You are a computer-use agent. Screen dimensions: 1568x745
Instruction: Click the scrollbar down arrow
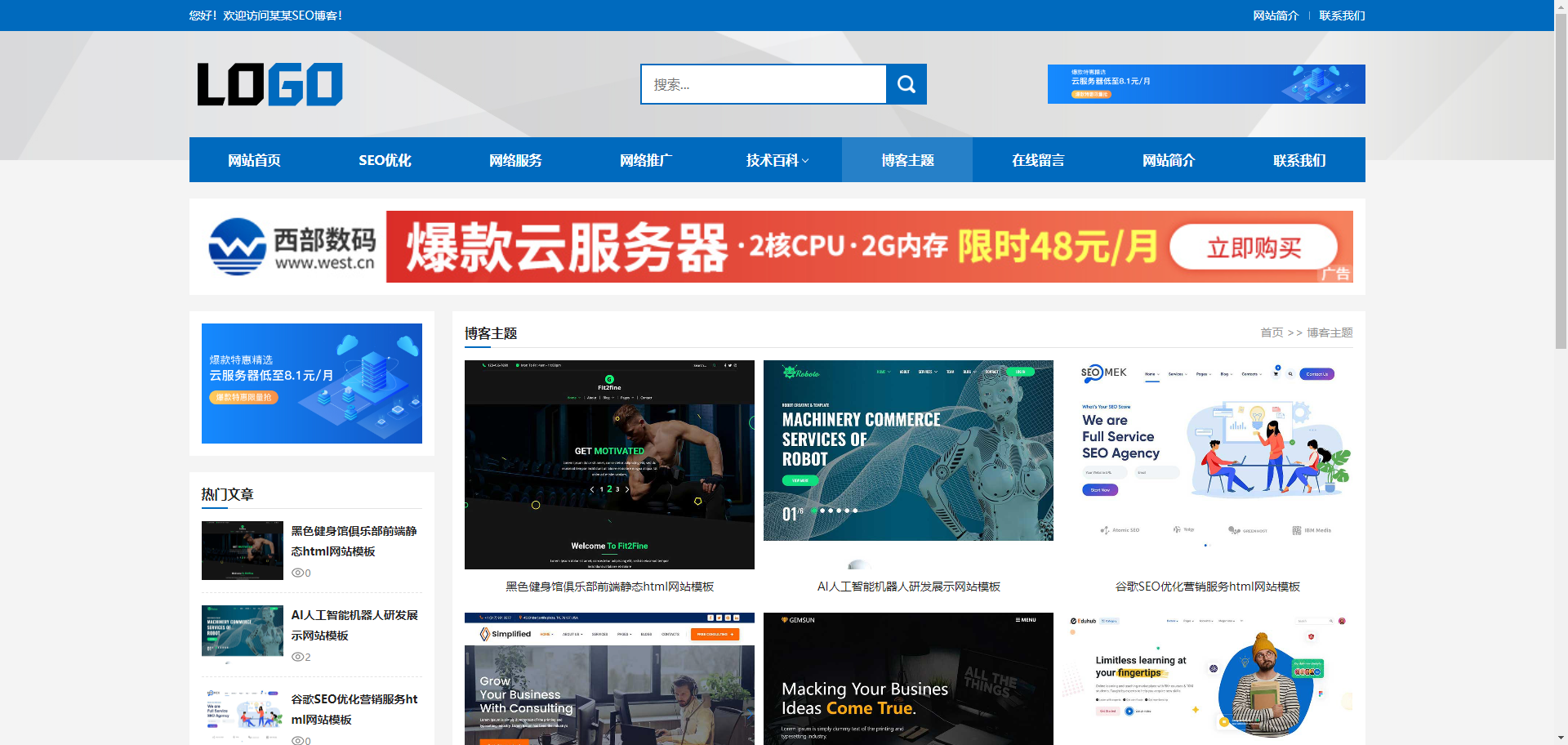tap(1561, 739)
